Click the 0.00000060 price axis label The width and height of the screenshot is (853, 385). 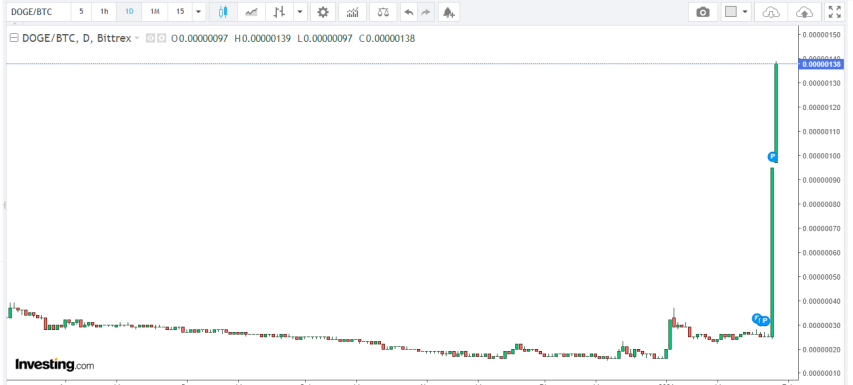click(x=821, y=253)
